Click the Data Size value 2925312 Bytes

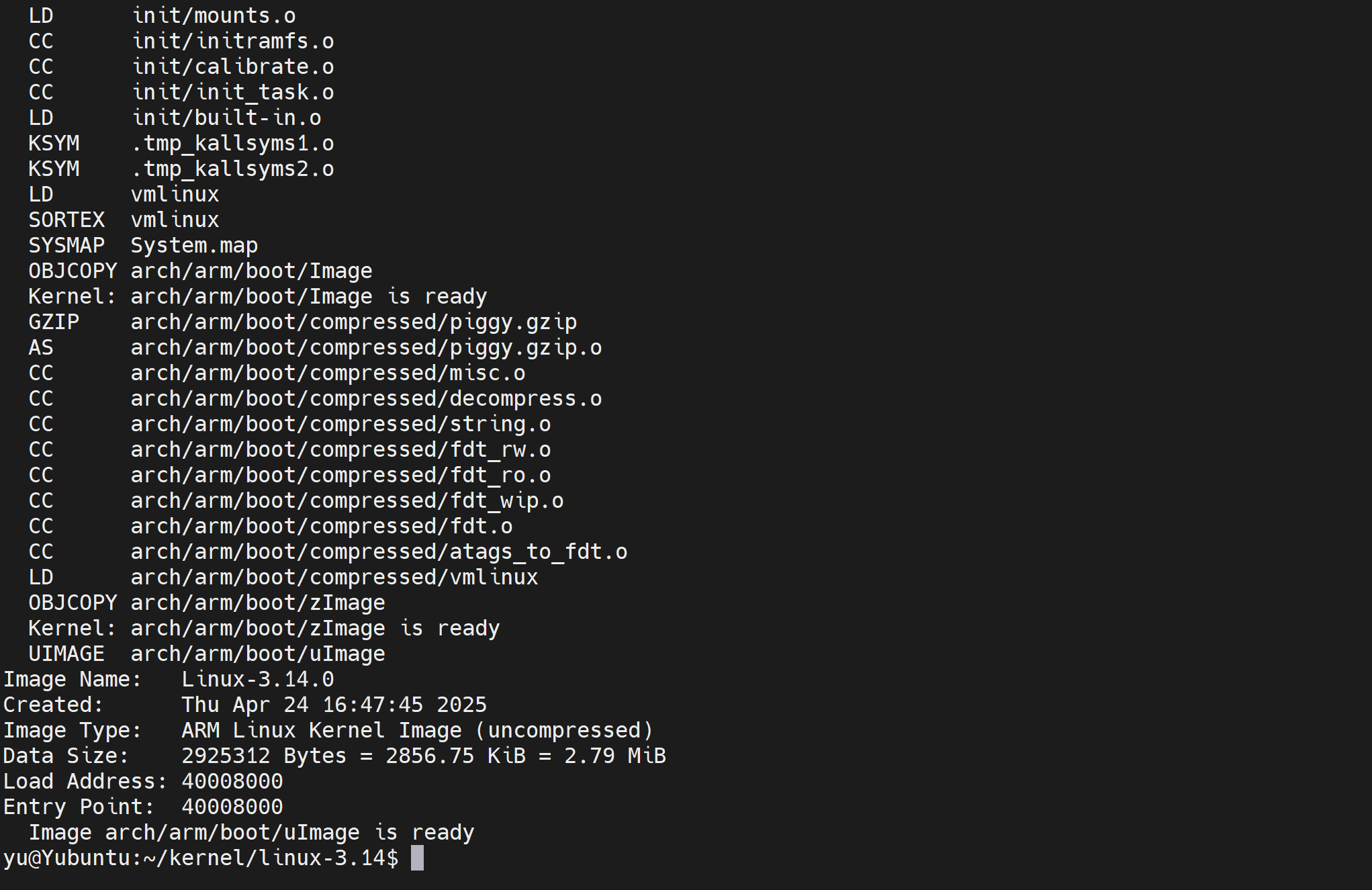pos(264,756)
